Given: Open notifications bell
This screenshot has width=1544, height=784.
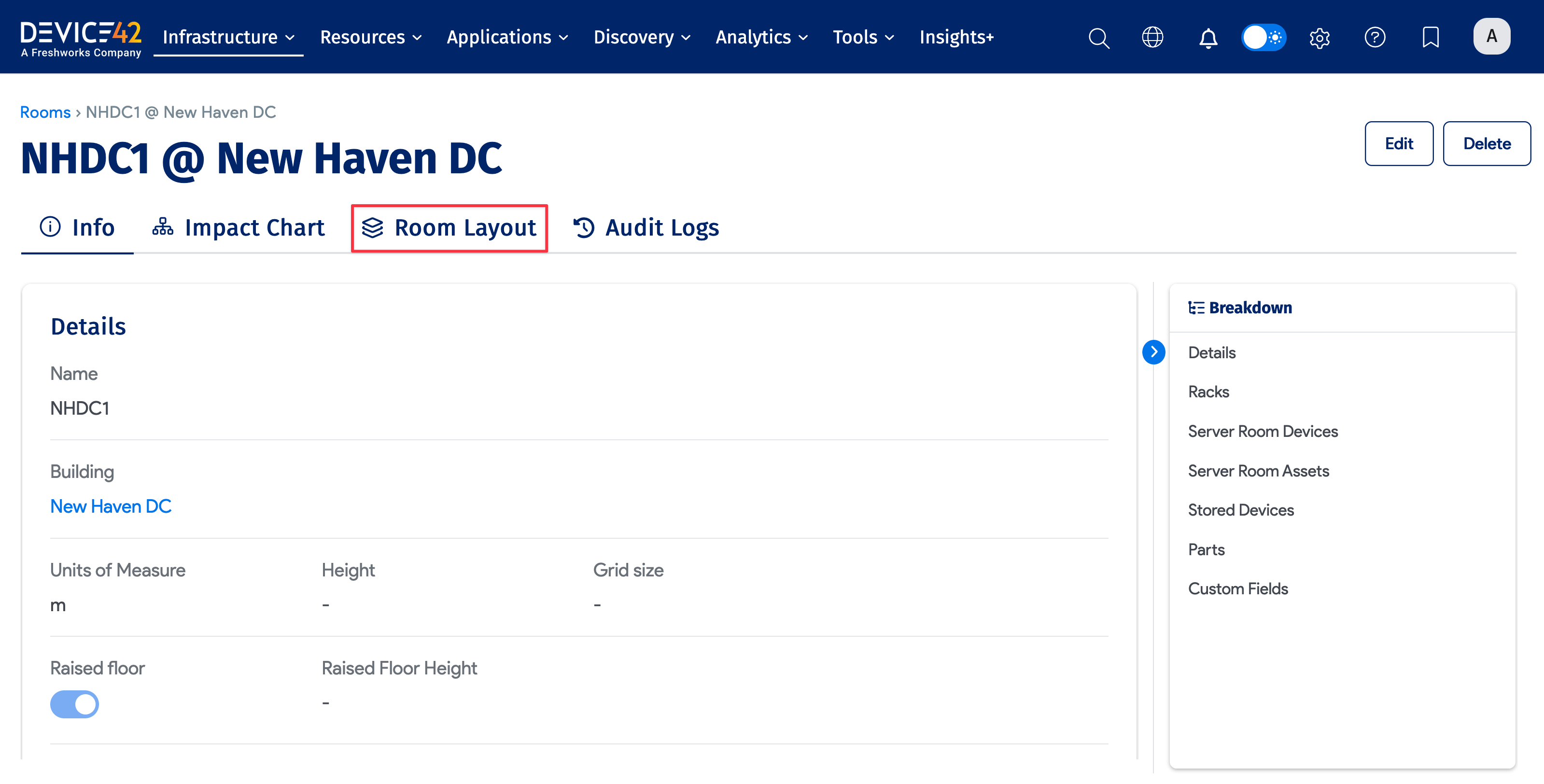Looking at the screenshot, I should coord(1208,37).
